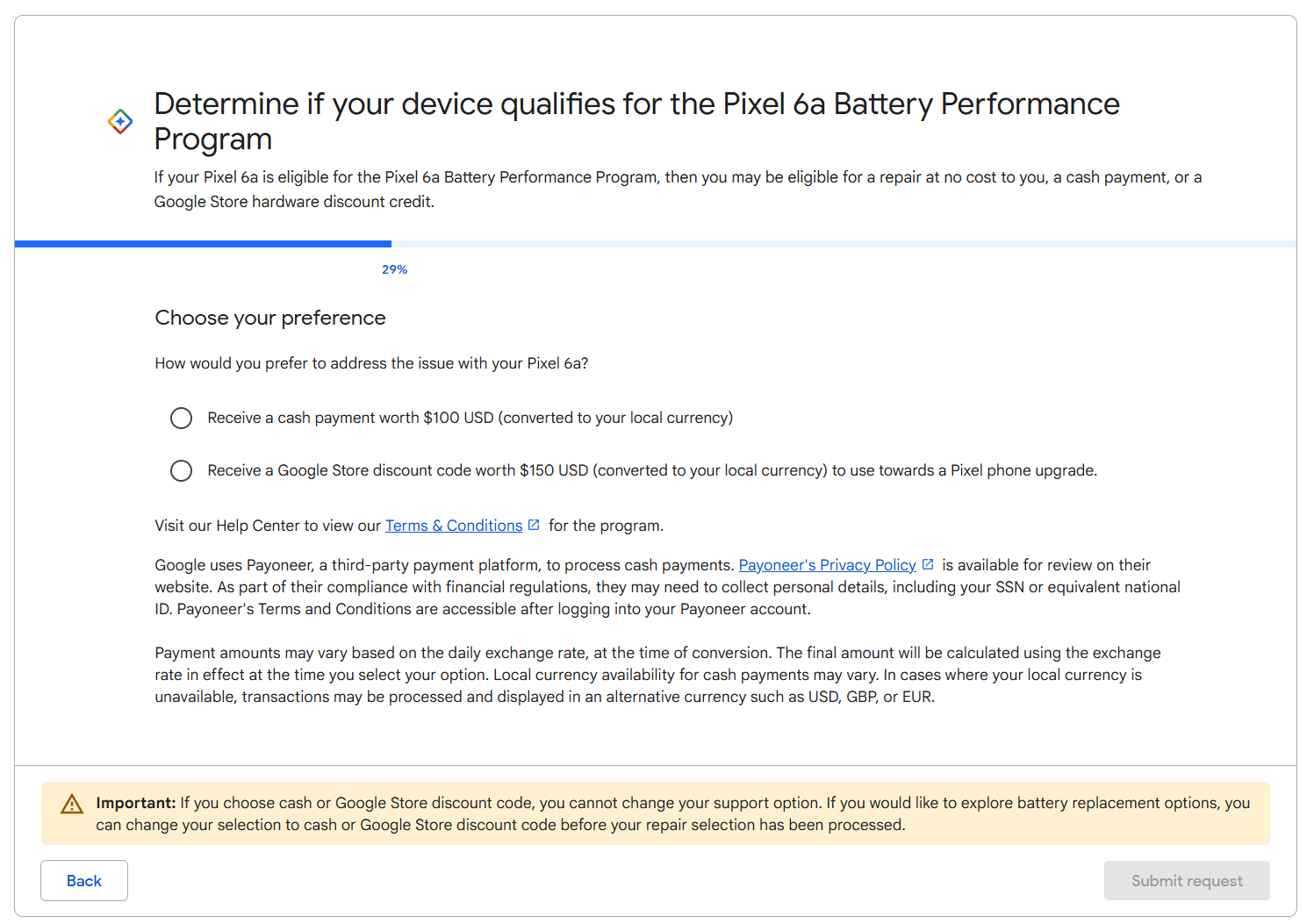1314x924 pixels.
Task: Open Payoneer's Privacy Policy link
Action: 827,565
